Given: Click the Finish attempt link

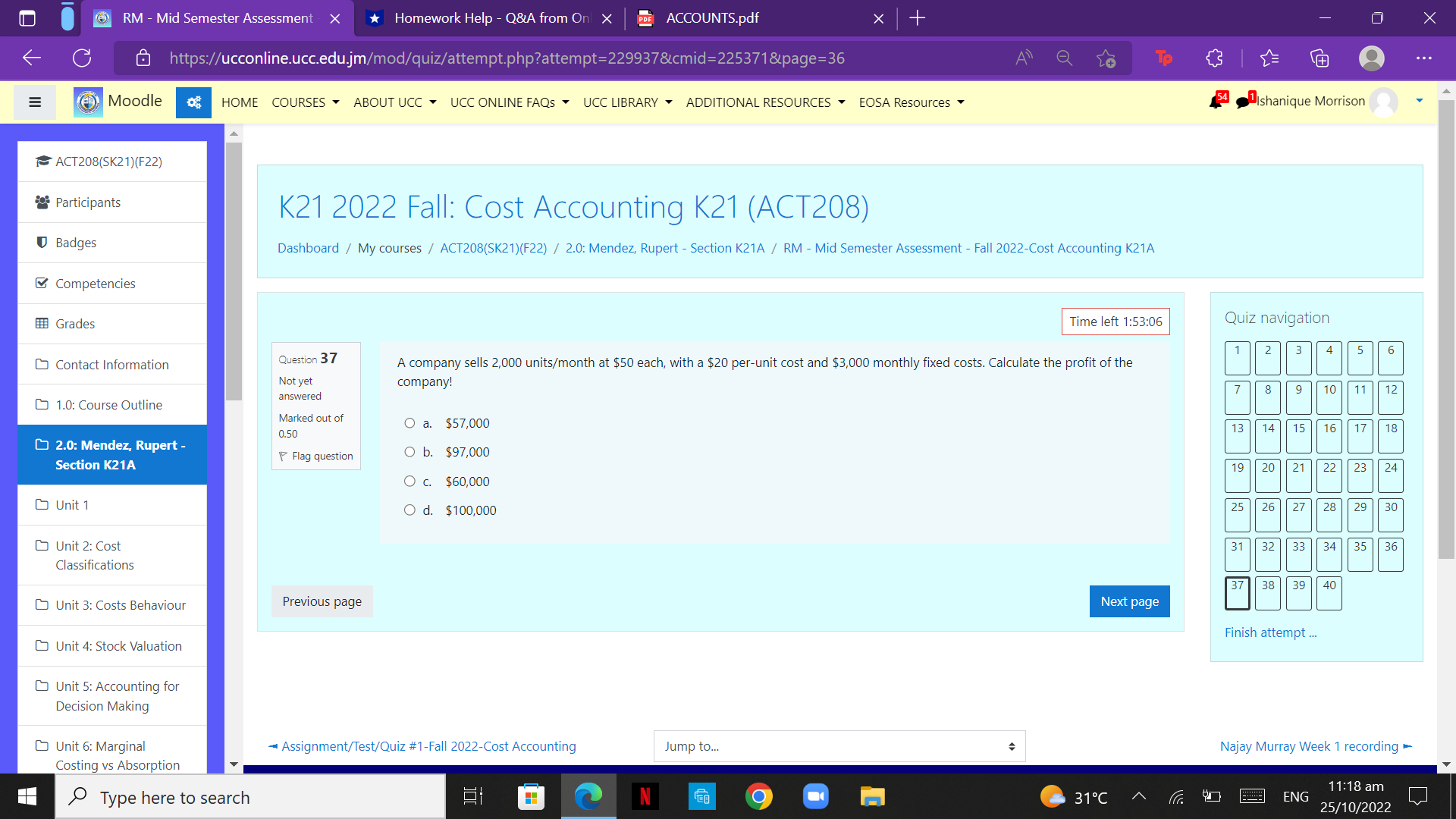Looking at the screenshot, I should click(1269, 632).
